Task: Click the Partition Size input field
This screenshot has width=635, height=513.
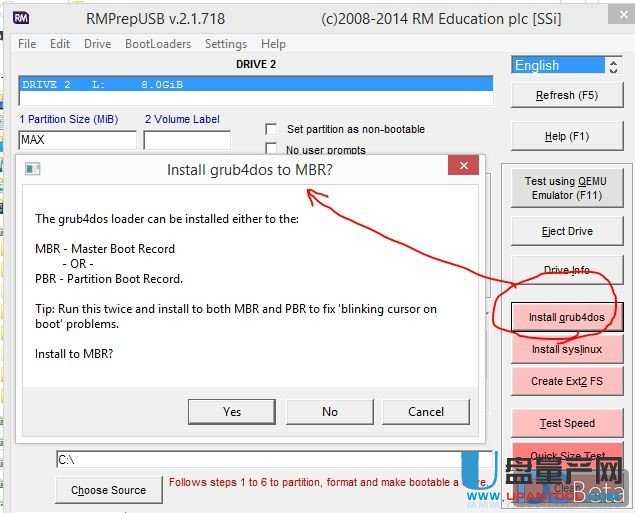Action: click(77, 140)
